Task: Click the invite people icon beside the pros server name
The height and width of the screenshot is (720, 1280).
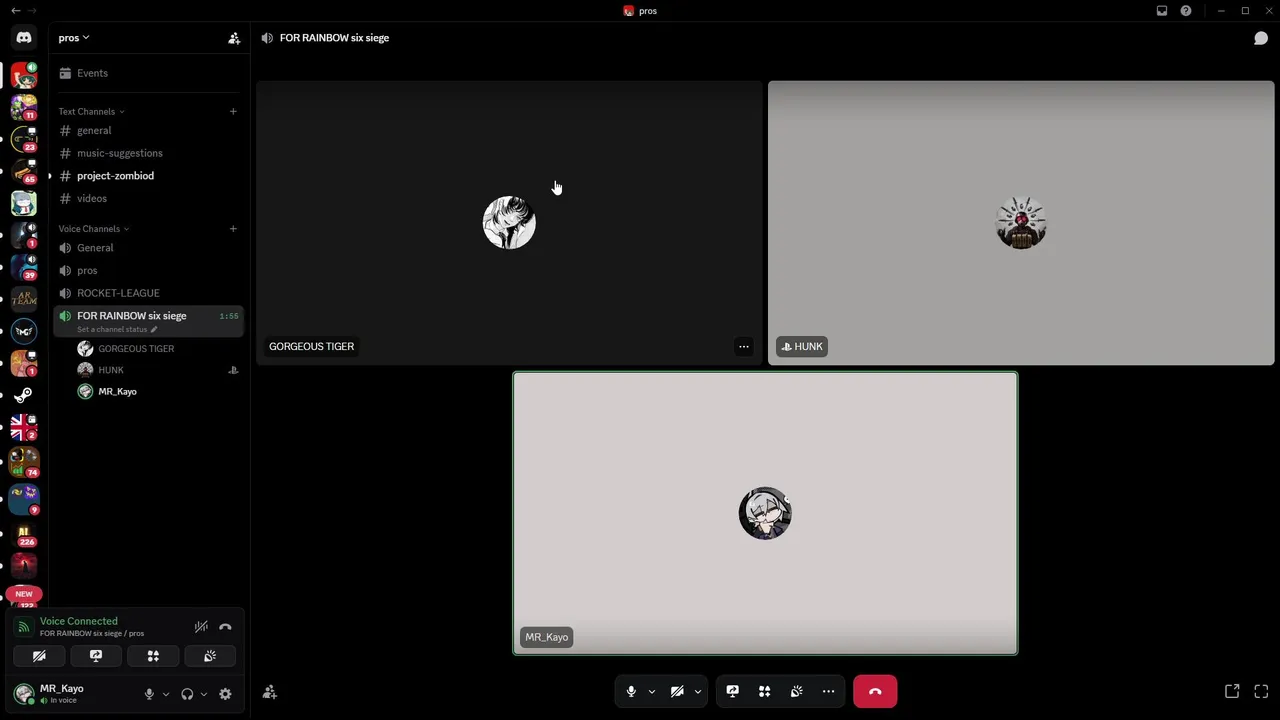Action: click(x=234, y=38)
